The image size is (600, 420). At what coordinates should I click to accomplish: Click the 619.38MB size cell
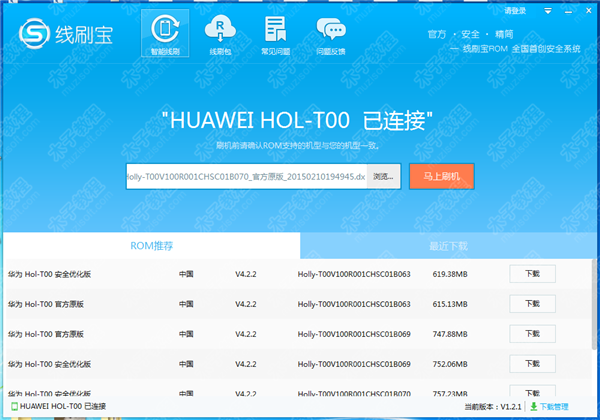[x=450, y=274]
